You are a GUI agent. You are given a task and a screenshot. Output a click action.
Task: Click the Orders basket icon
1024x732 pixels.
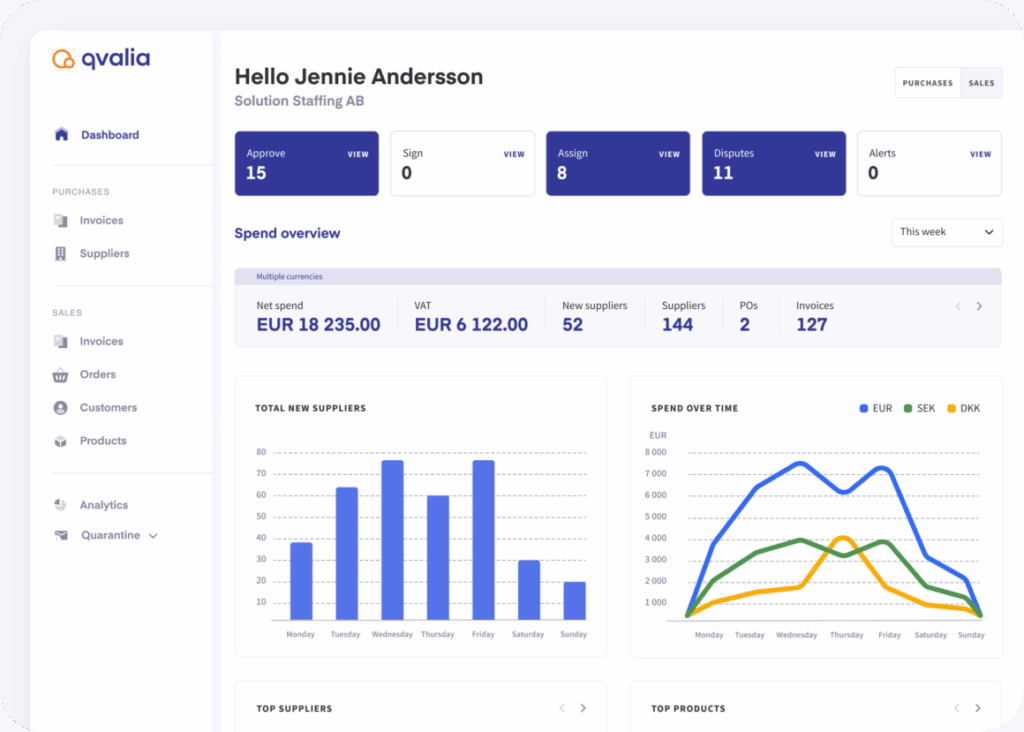click(x=61, y=375)
